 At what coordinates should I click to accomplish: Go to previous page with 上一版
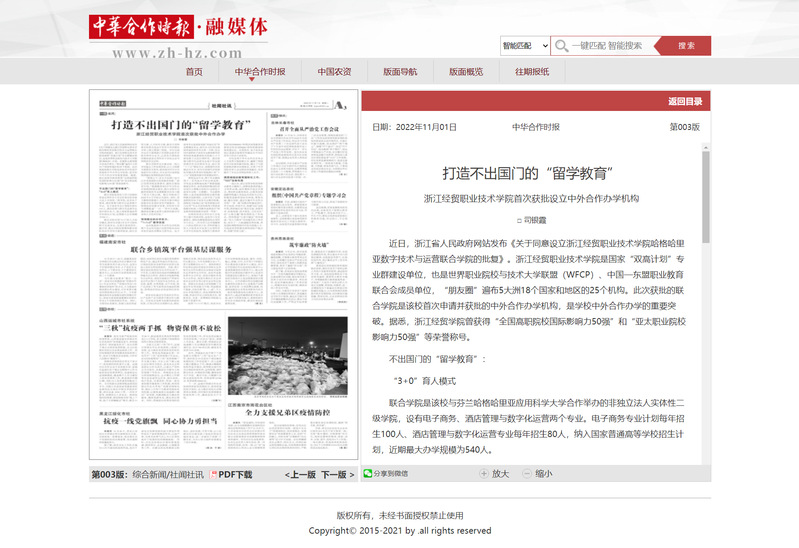tap(300, 474)
